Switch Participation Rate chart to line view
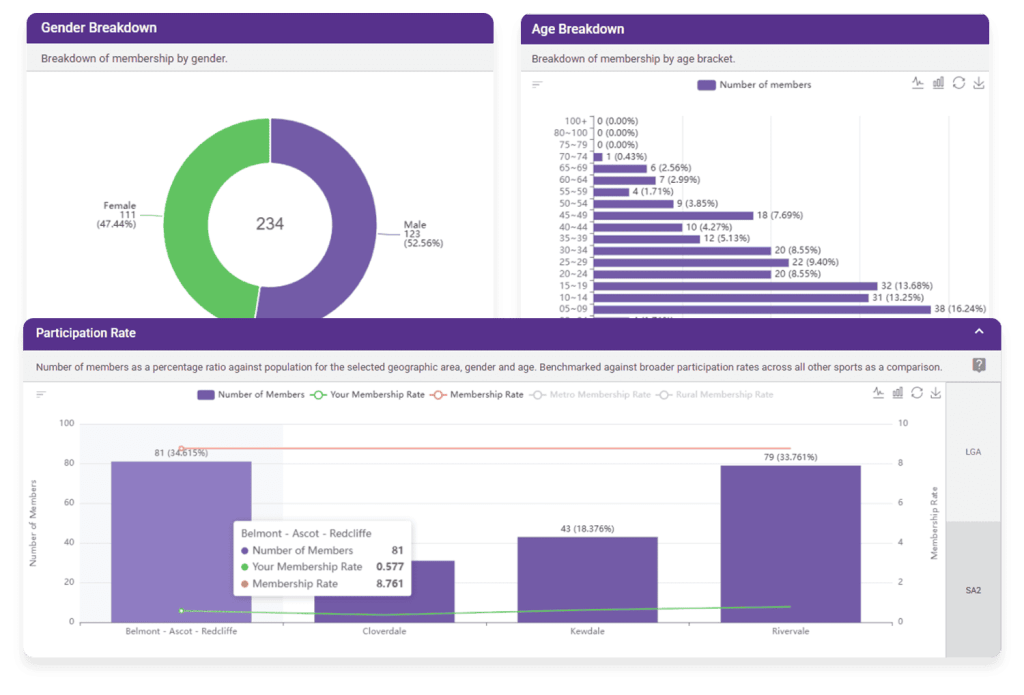Viewport: 1024px width, 695px height. (877, 393)
